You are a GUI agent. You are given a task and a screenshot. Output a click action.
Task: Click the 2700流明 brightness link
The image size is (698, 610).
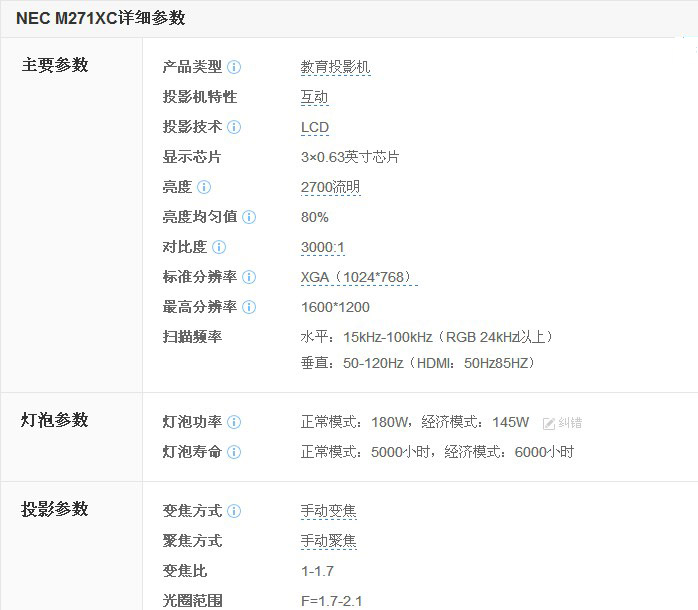pyautogui.click(x=330, y=187)
